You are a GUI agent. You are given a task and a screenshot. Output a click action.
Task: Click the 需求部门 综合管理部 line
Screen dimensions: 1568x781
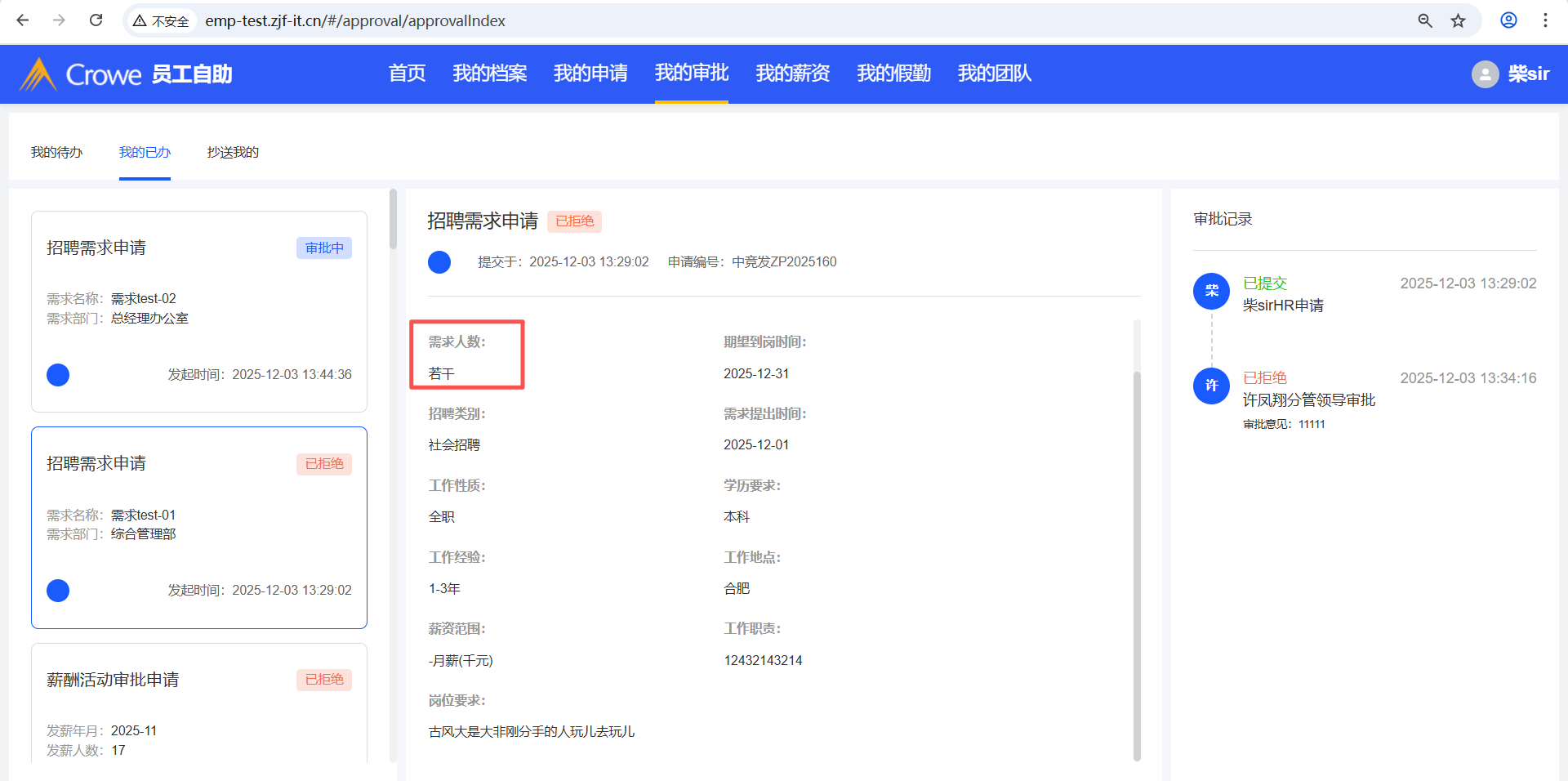point(111,534)
